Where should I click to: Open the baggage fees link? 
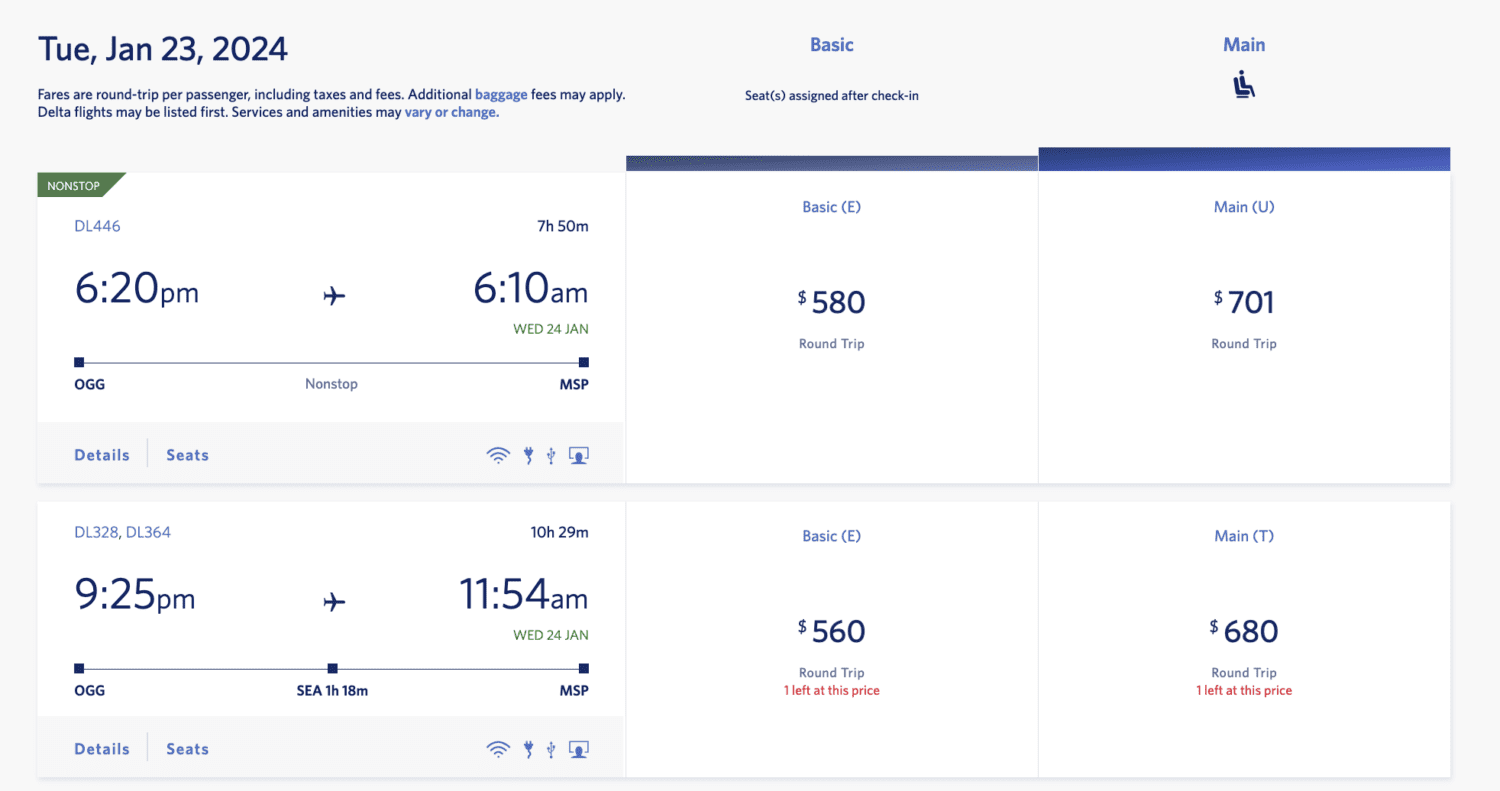(x=501, y=93)
